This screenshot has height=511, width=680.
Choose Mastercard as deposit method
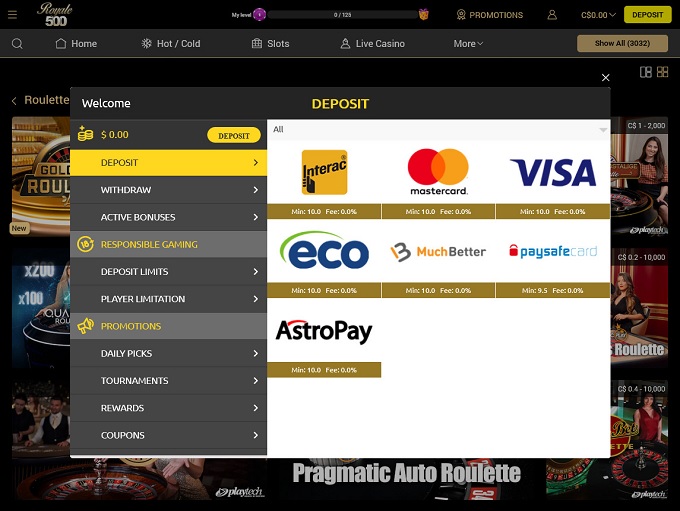click(438, 172)
